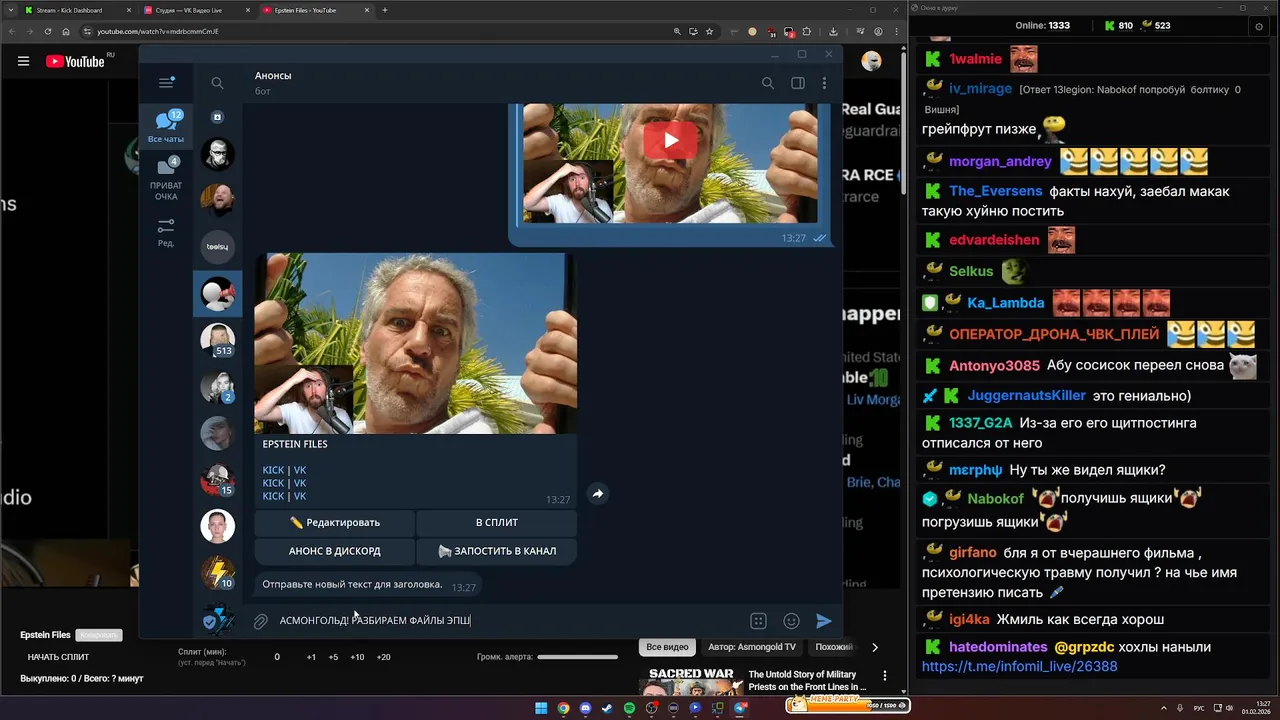This screenshot has height=720, width=1280.
Task: Open the chat with 513 unread badge
Action: 217,340
